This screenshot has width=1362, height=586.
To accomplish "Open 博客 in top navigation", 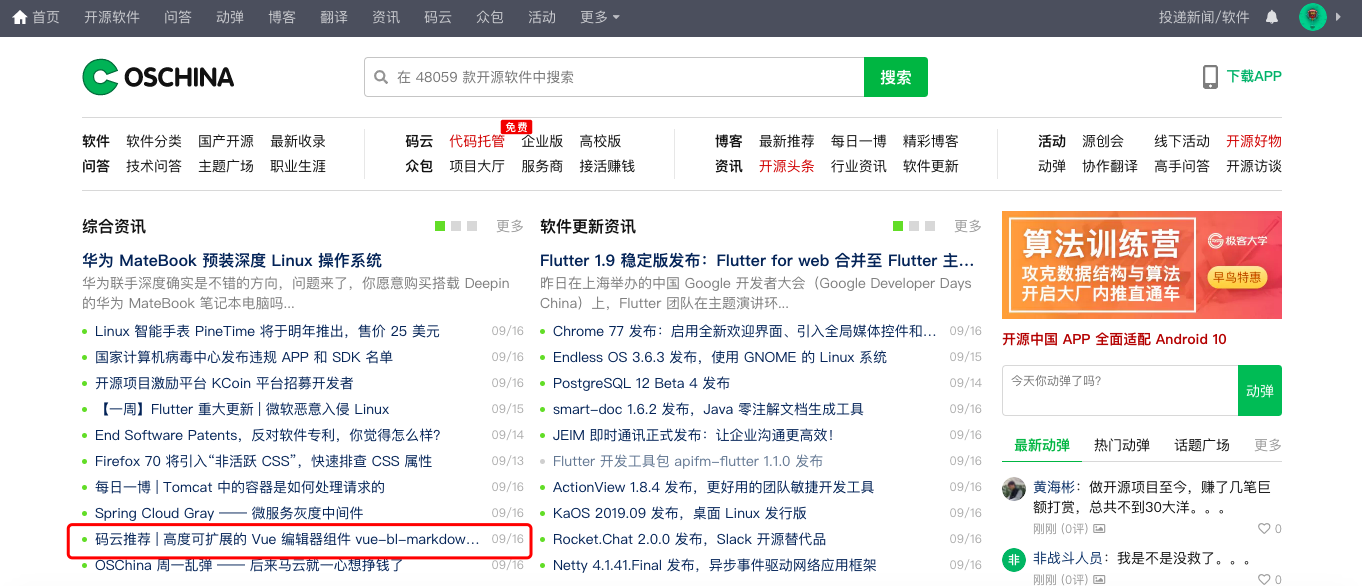I will 282,17.
